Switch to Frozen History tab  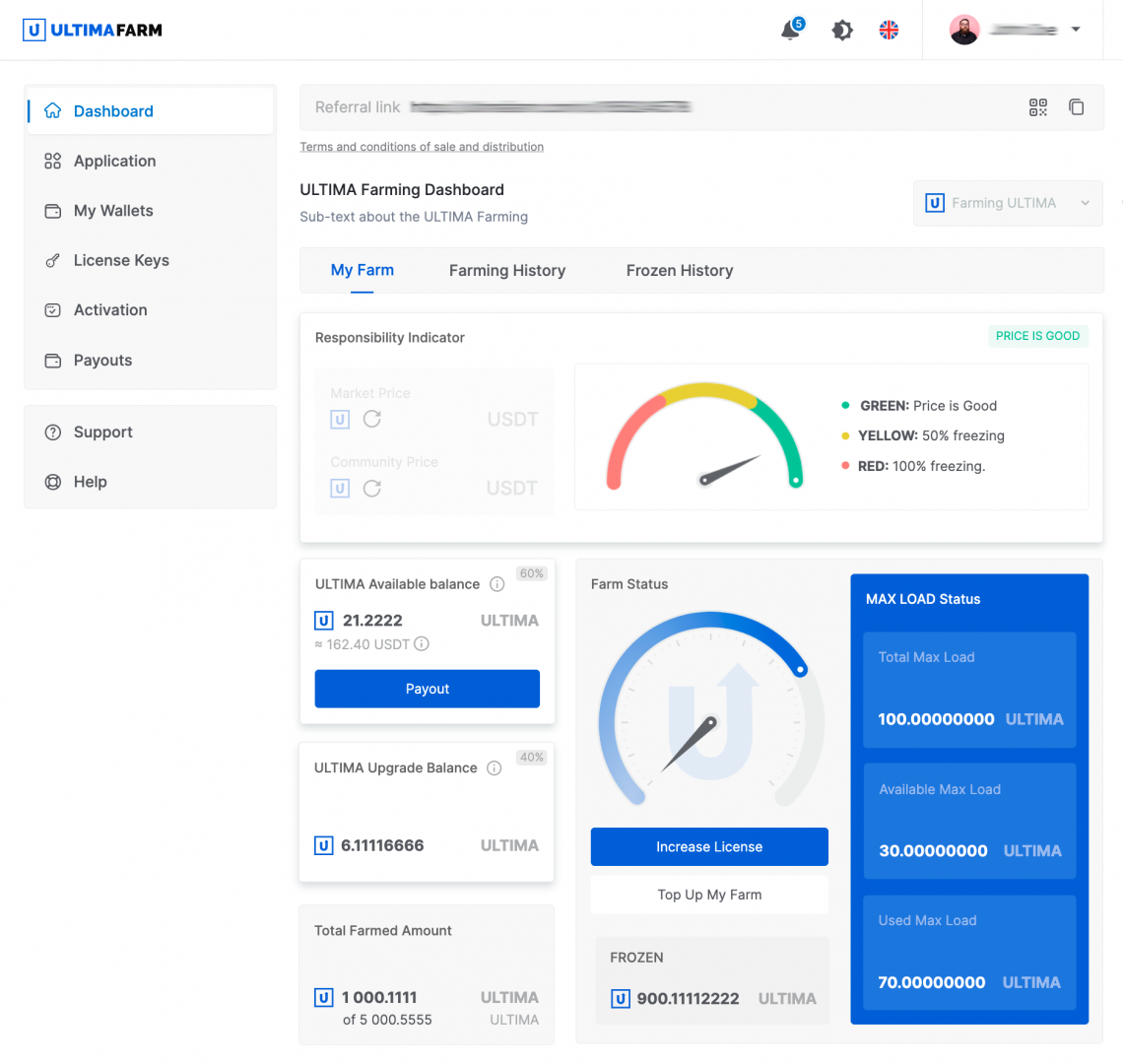[679, 271]
